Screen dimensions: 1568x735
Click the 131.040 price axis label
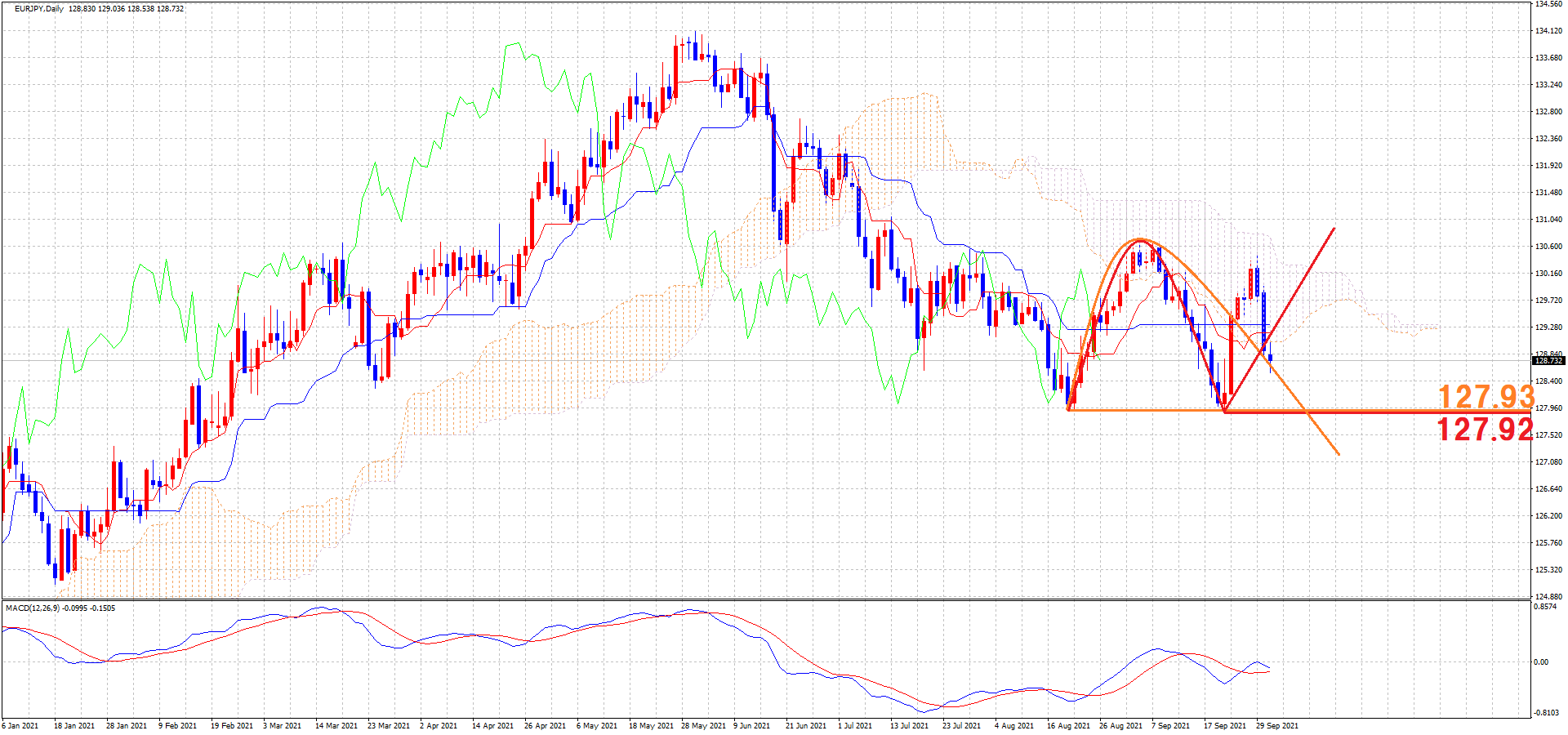(x=1548, y=220)
